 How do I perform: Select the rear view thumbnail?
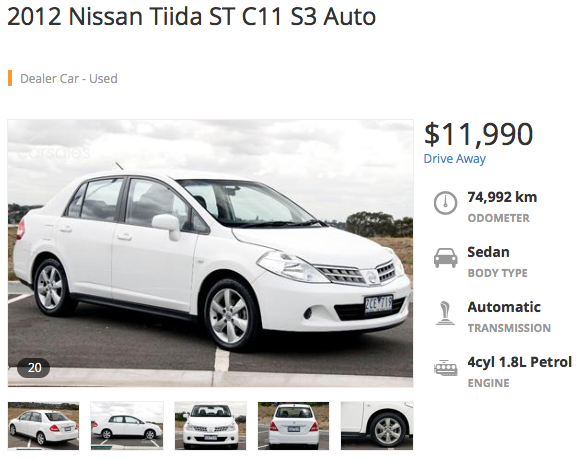(293, 426)
